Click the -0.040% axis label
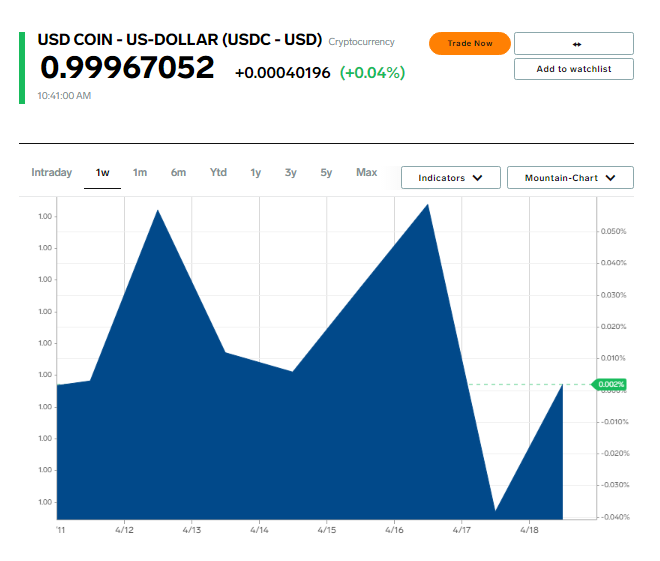 click(x=615, y=517)
